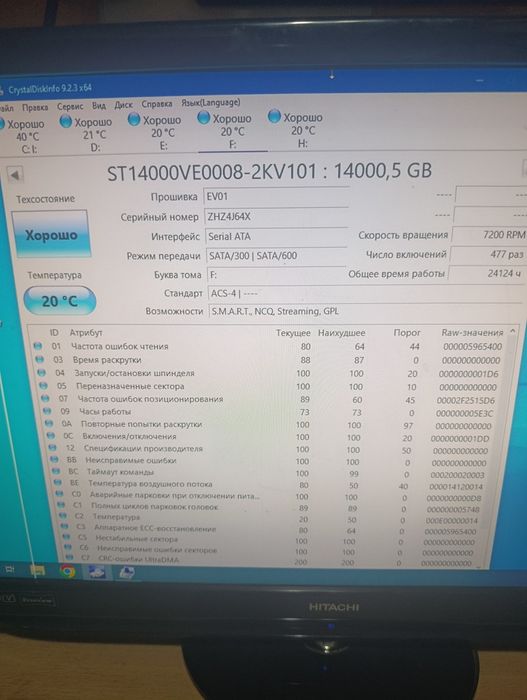Click the 20 °C temperature button
The width and height of the screenshot is (527, 700).
pos(59,301)
